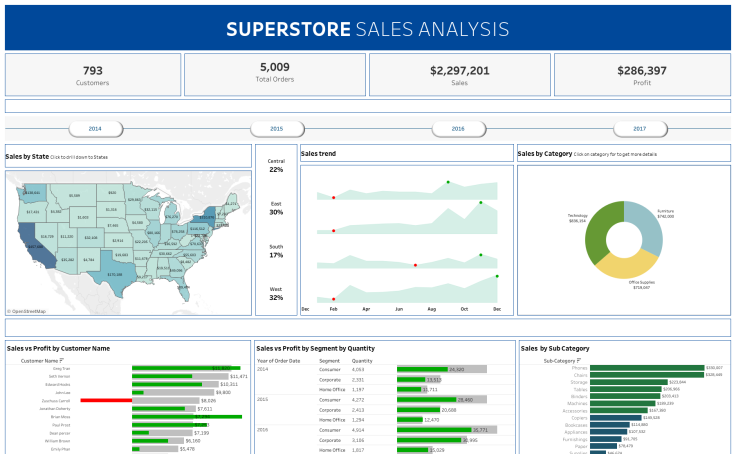
Task: Click the Sales by State chart title
Action: click(27, 156)
